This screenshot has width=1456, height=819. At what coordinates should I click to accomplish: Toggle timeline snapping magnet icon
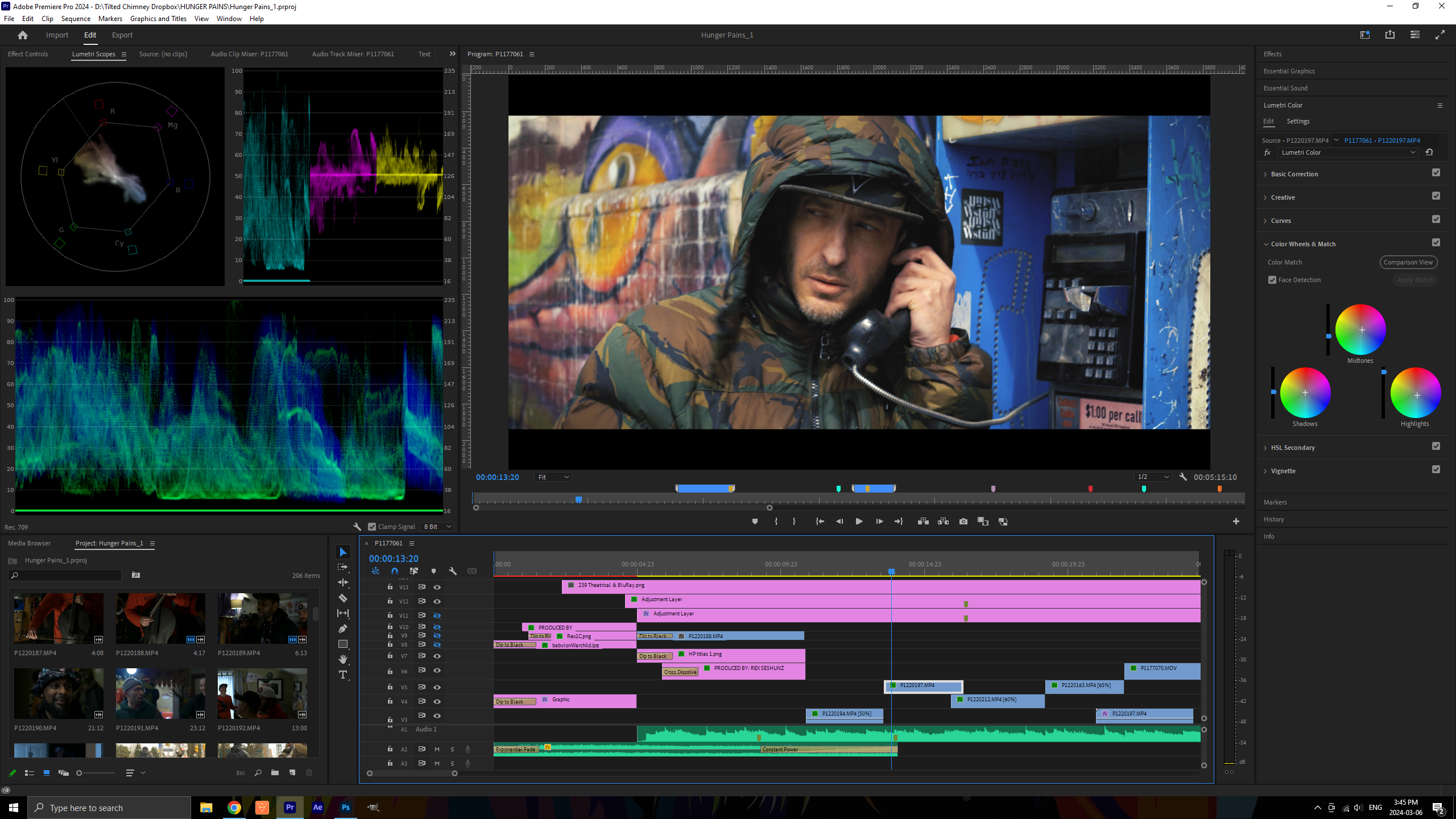tap(395, 571)
